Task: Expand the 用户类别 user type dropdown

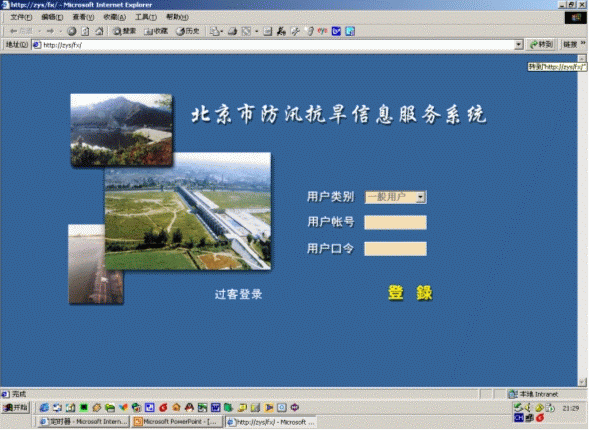Action: coord(421,197)
